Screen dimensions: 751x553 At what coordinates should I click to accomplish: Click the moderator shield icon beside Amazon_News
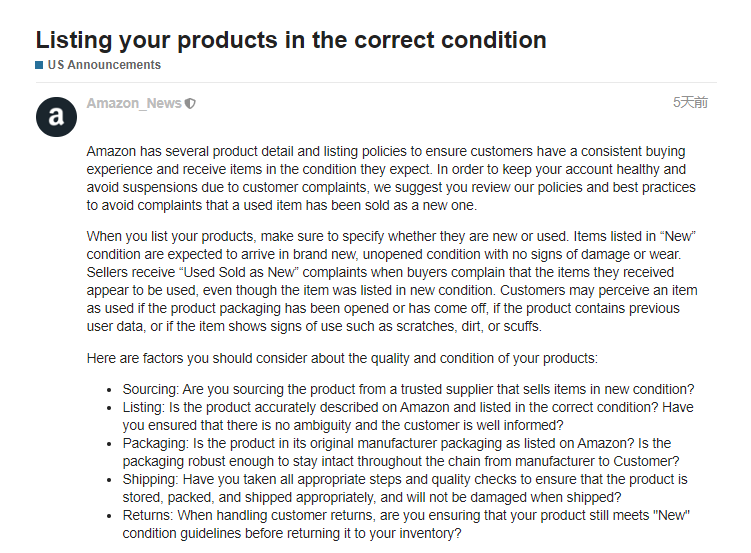coord(190,103)
